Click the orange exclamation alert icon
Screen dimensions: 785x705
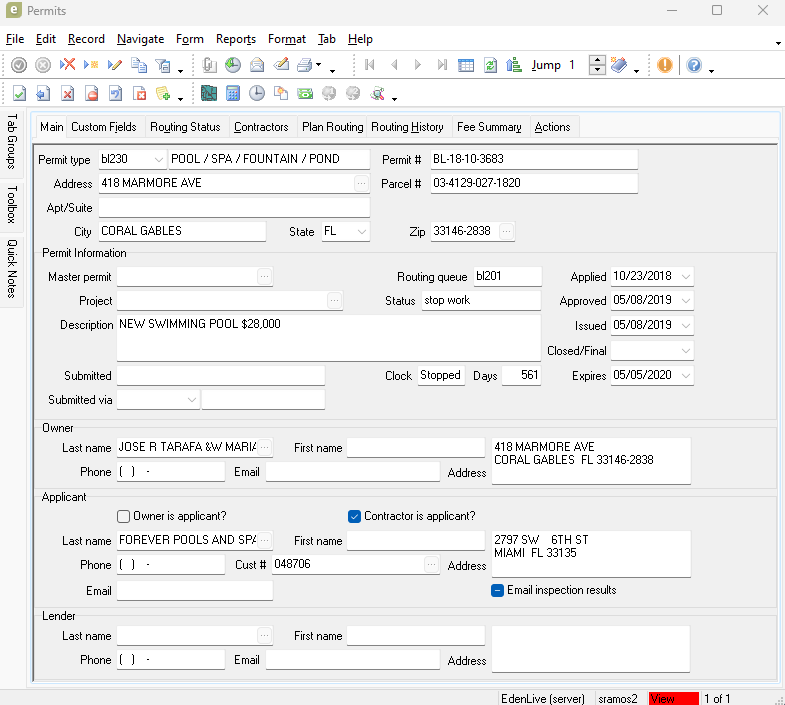(x=665, y=65)
